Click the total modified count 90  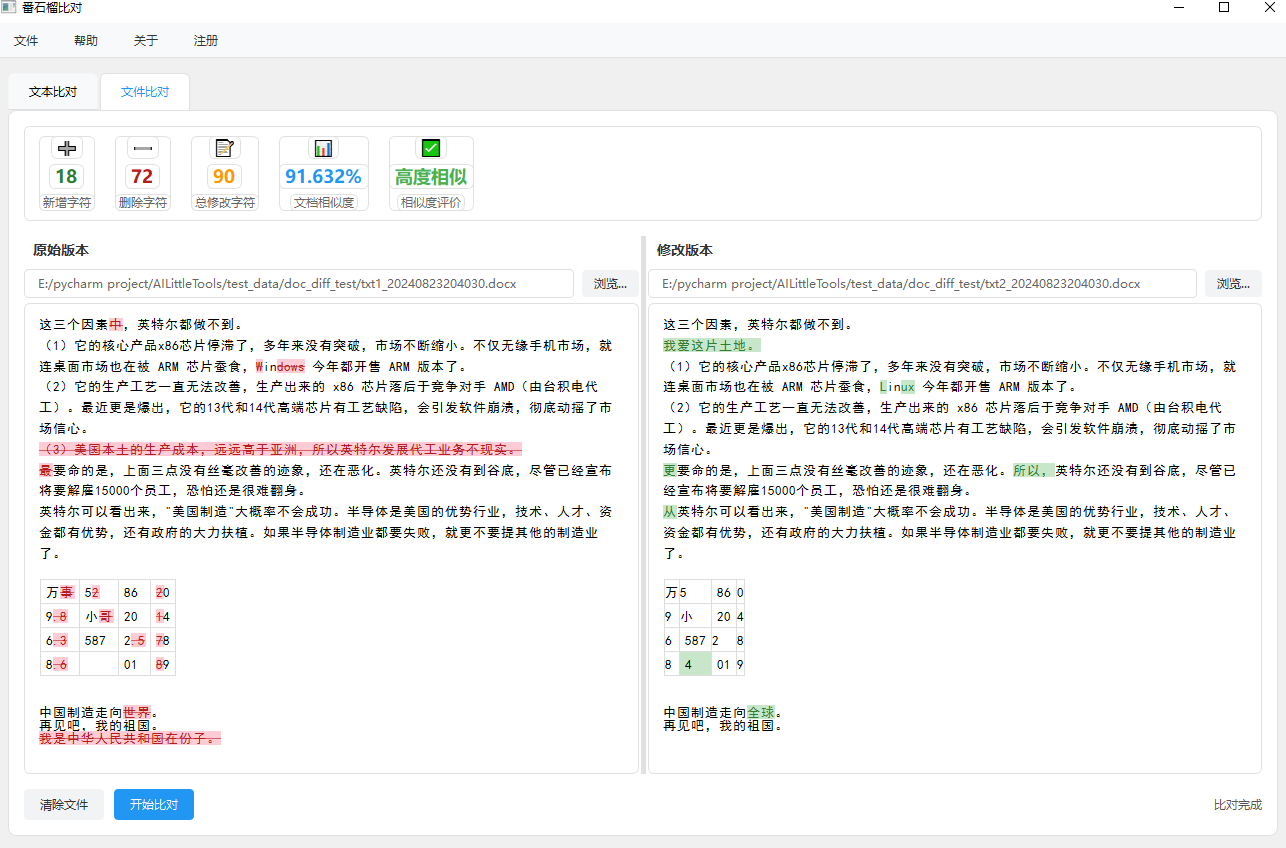[x=224, y=177]
